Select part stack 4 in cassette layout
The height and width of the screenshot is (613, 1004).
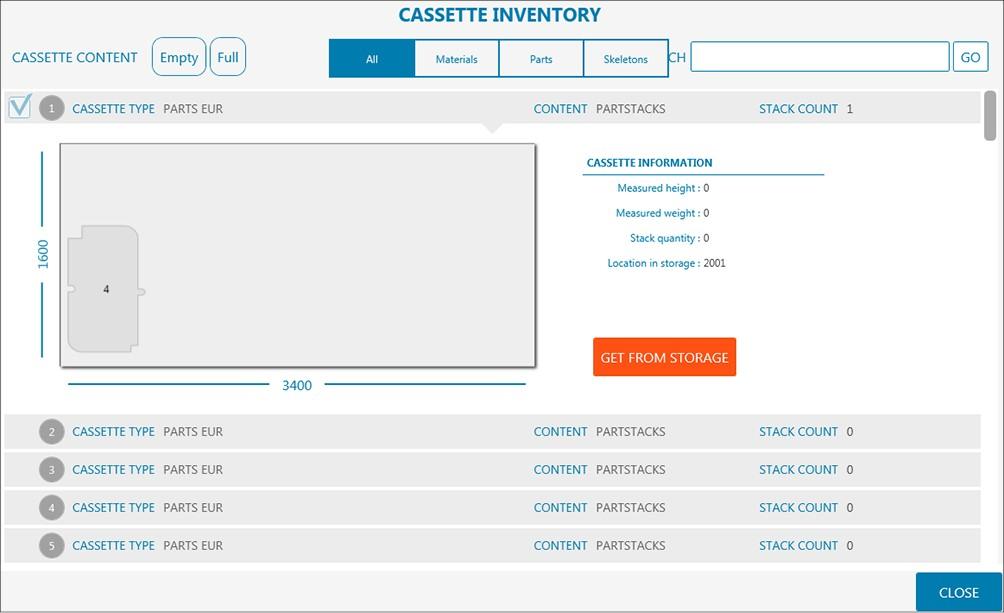[x=104, y=289]
